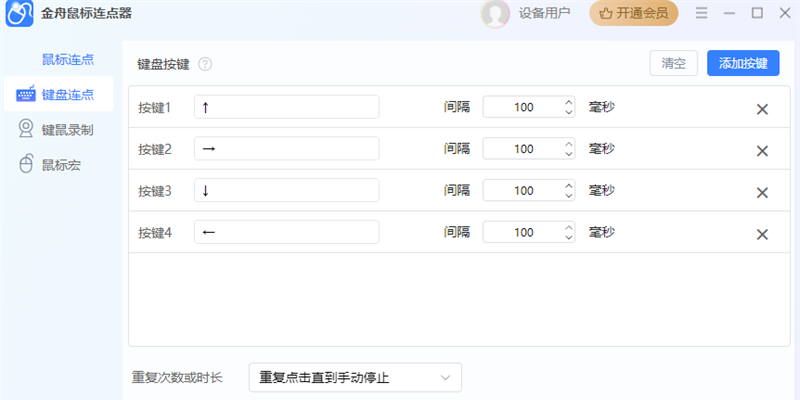Increase the 按键1 interval with up arrow

pos(569,102)
